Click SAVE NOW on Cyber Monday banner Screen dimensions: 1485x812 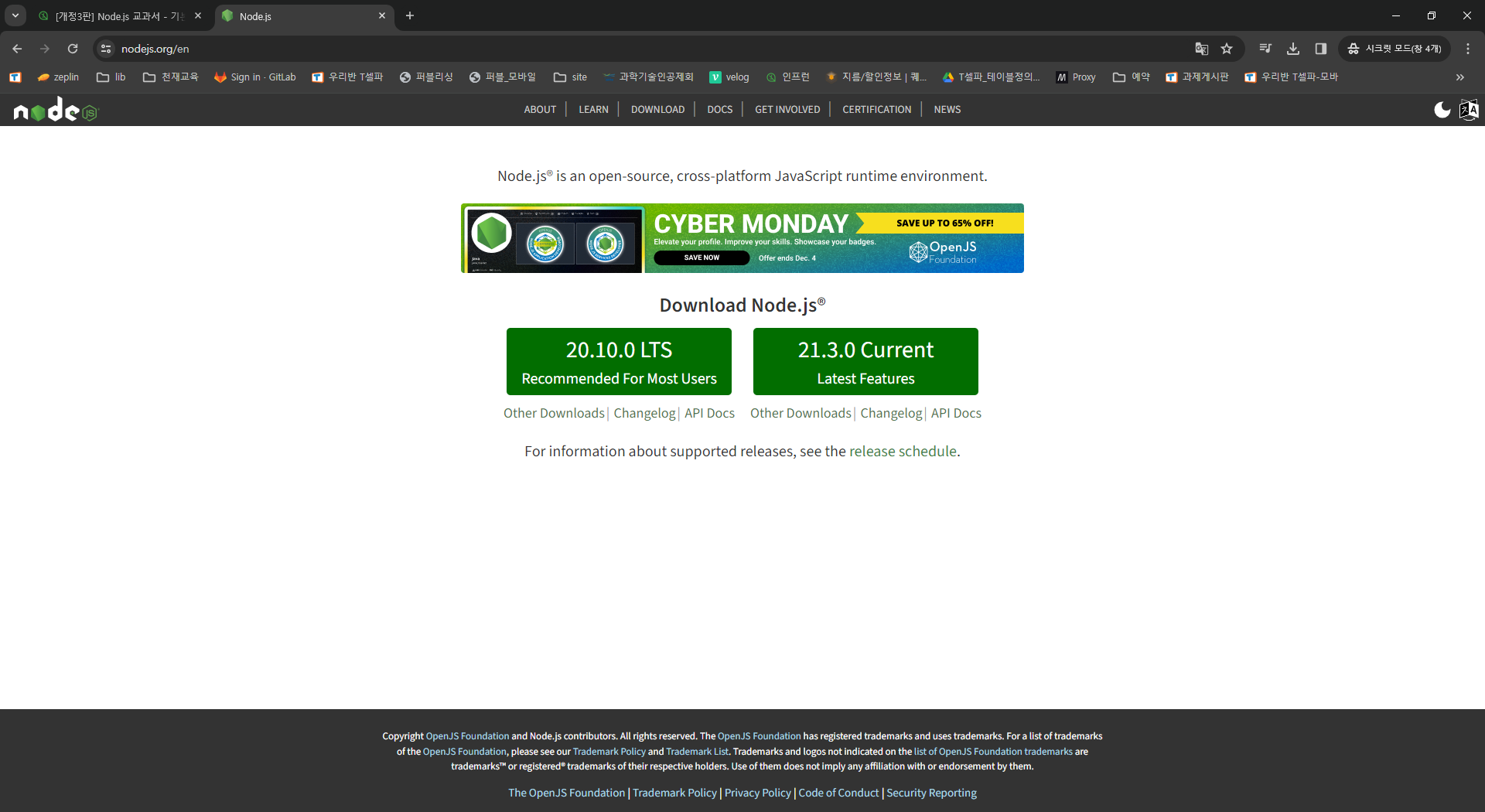tap(702, 258)
